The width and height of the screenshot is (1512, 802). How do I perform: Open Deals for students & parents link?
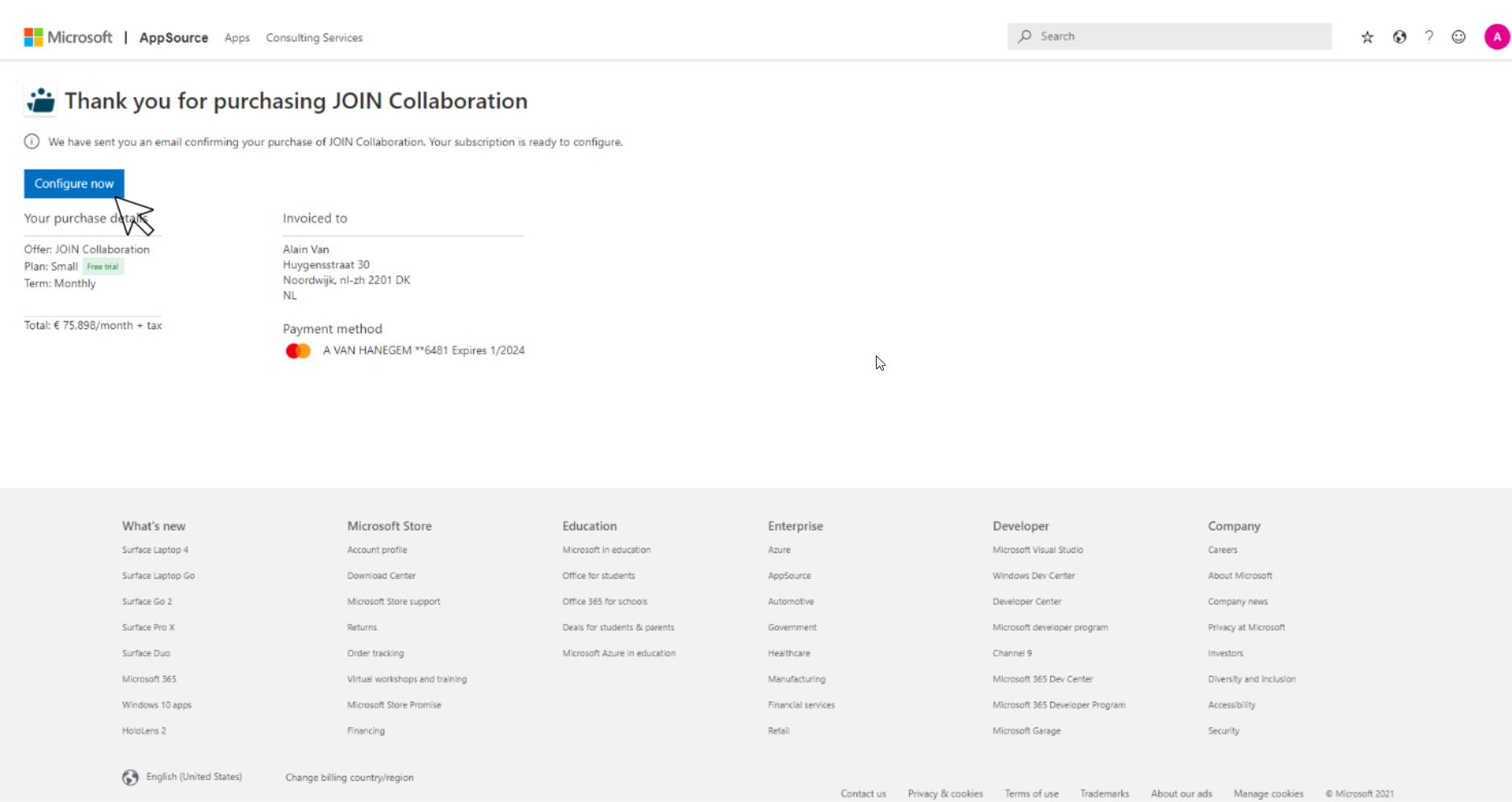(x=618, y=628)
